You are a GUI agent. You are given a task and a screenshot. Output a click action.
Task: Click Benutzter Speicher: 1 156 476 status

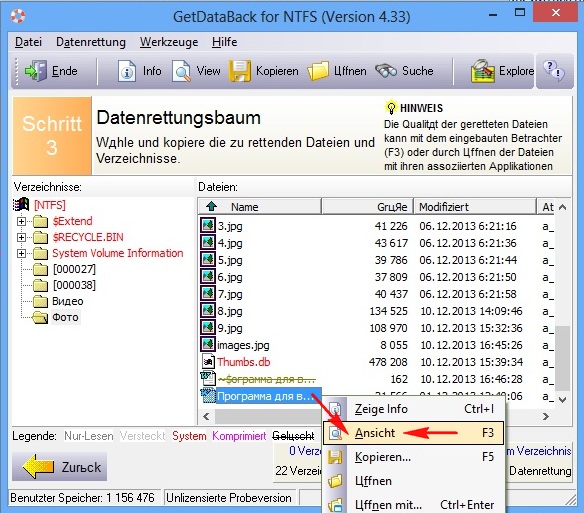coord(82,498)
